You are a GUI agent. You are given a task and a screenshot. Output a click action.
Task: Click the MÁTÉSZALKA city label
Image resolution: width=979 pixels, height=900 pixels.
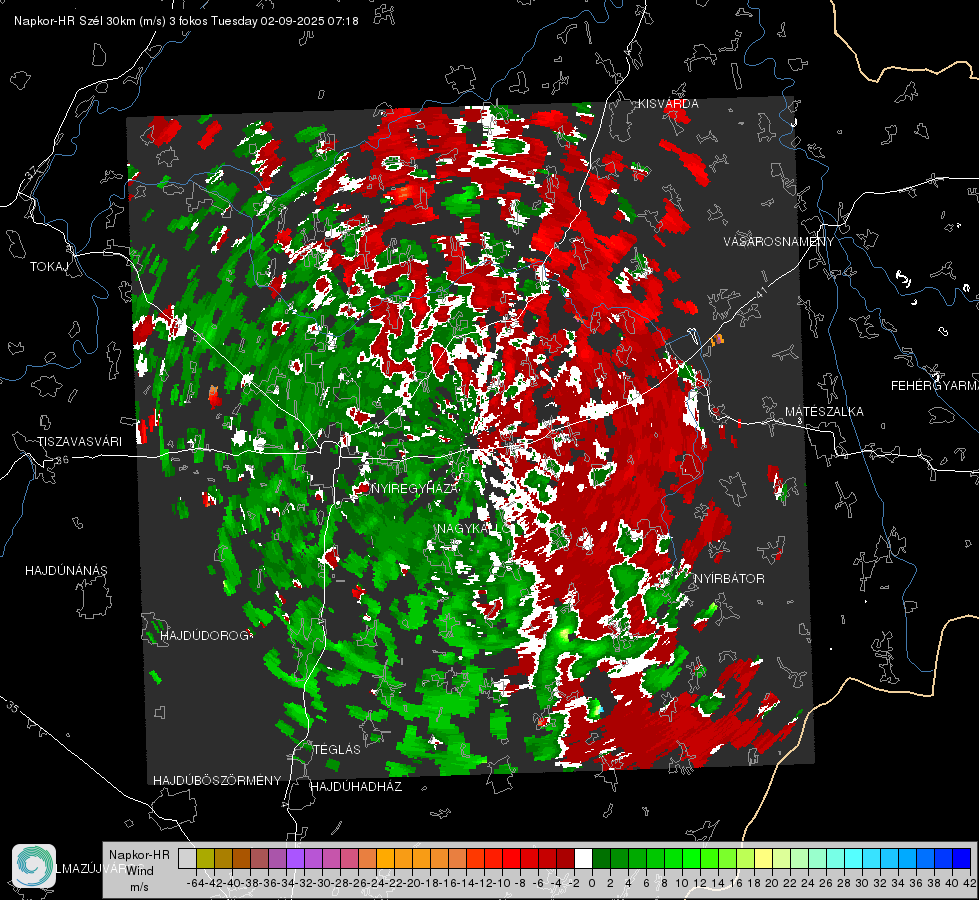click(x=824, y=412)
